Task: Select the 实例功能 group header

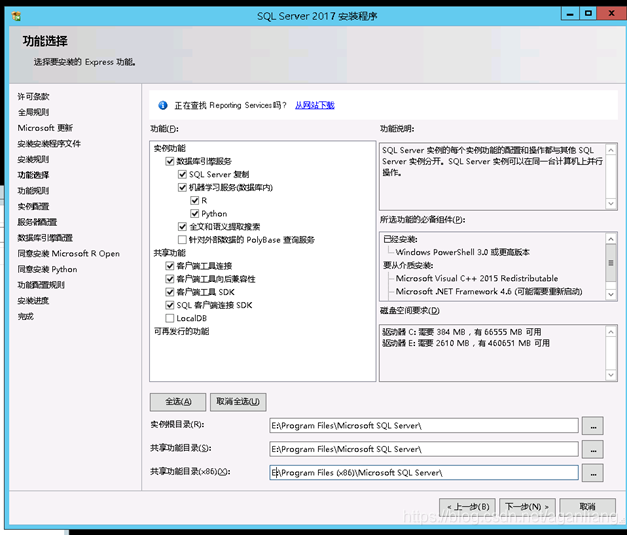Action: pos(170,148)
